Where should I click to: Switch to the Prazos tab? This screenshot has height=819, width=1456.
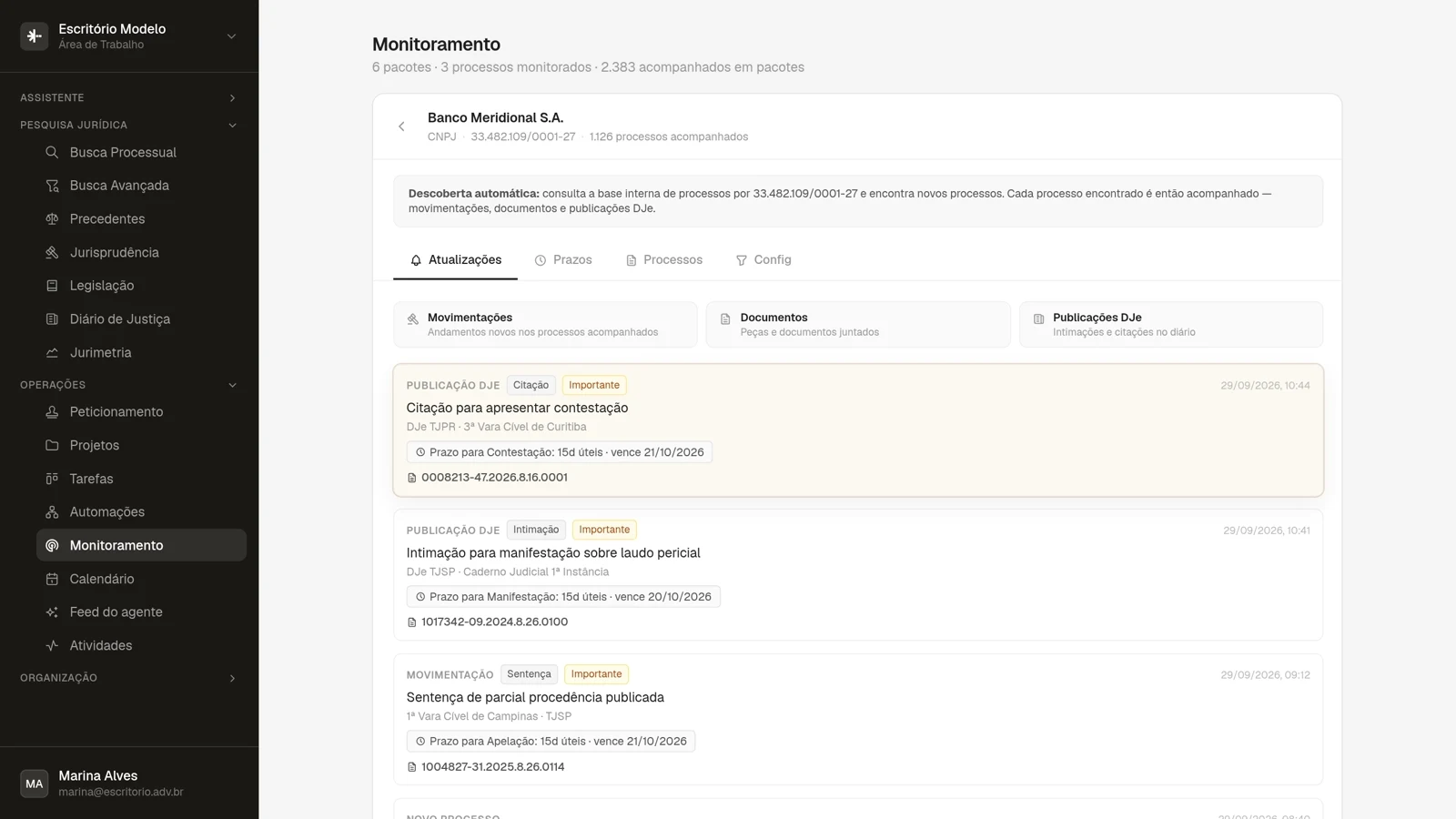click(x=563, y=260)
